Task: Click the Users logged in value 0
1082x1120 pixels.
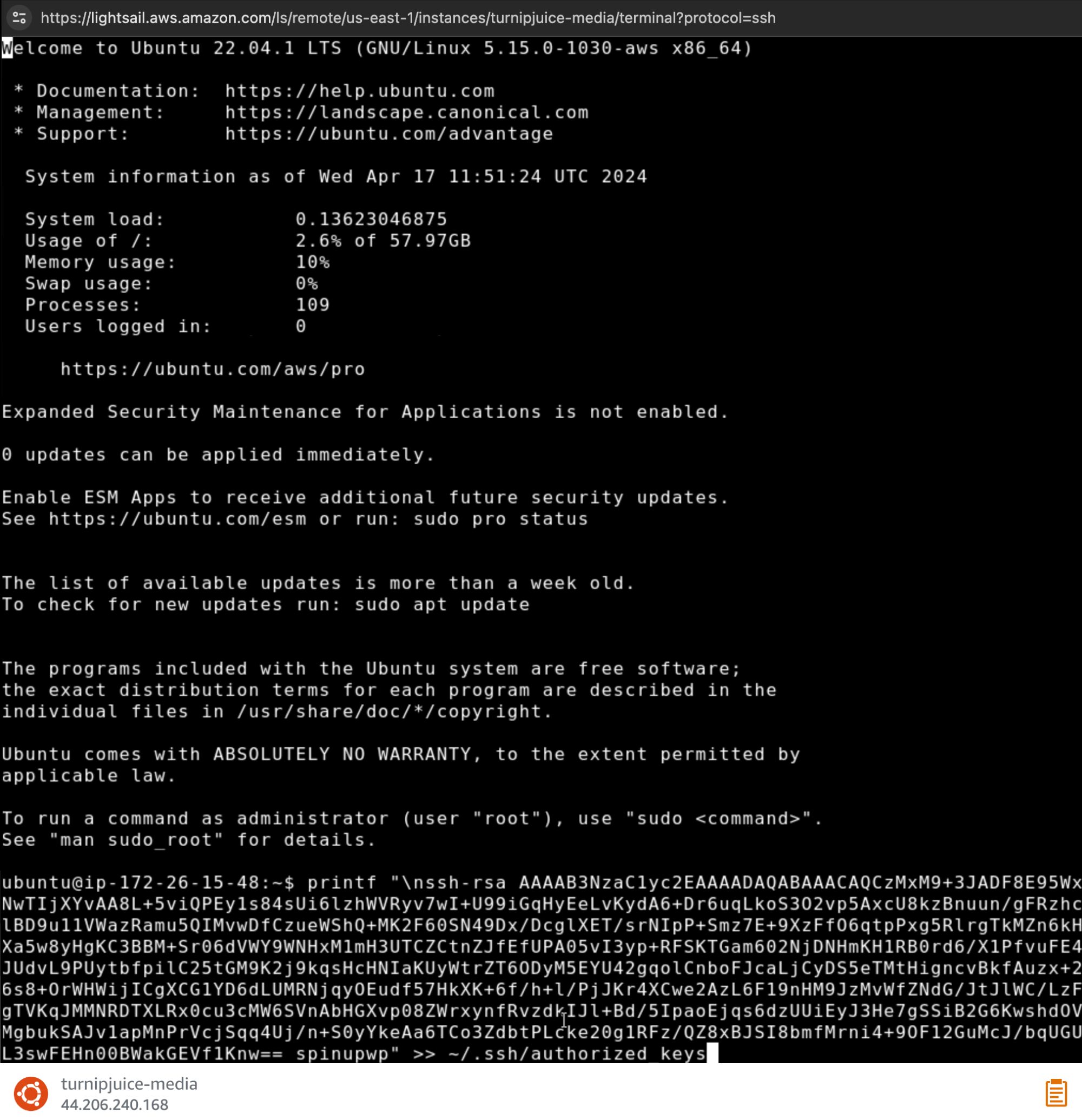Action: [300, 326]
